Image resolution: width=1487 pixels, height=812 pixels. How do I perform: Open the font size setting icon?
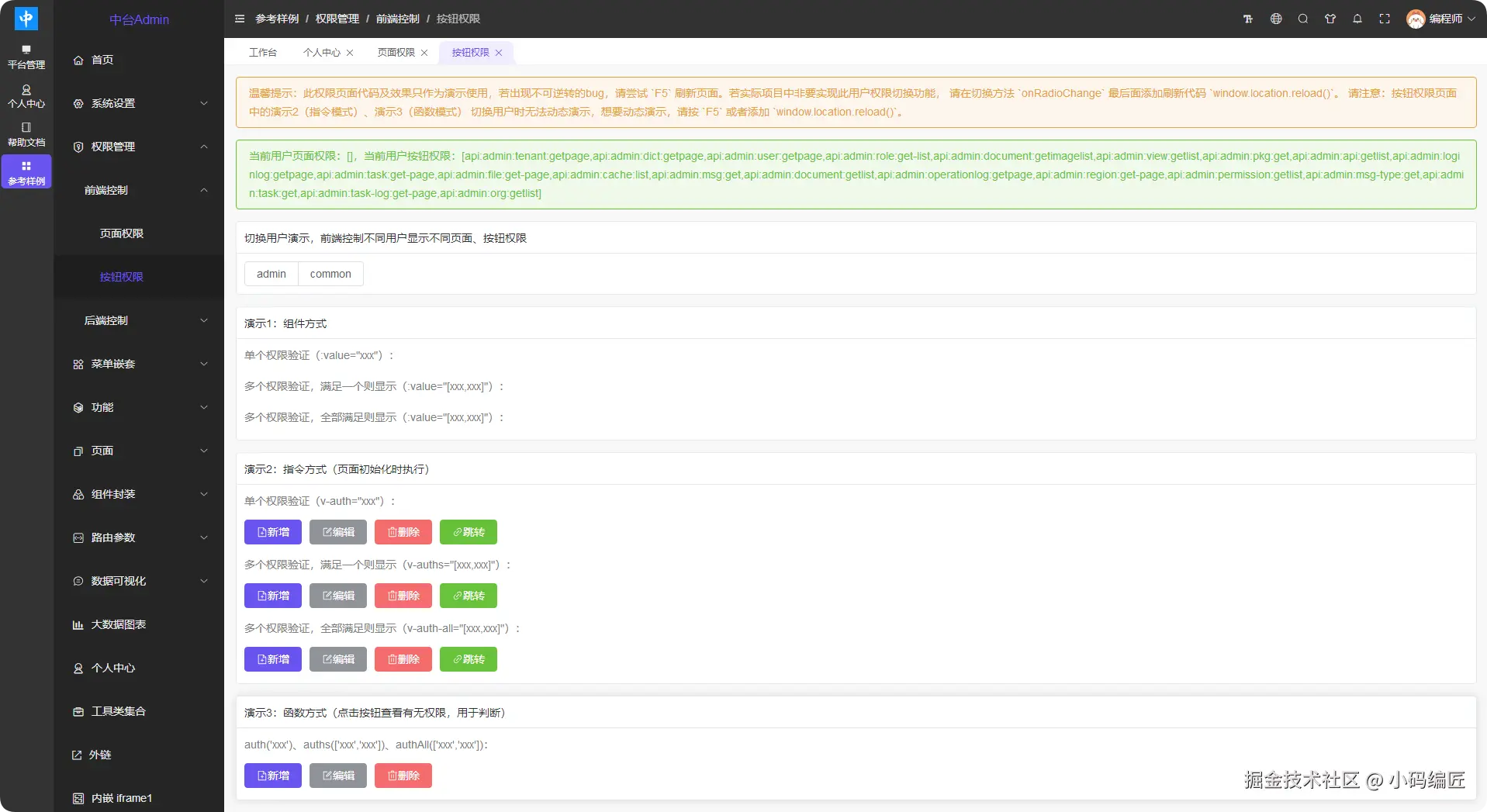click(x=1248, y=19)
